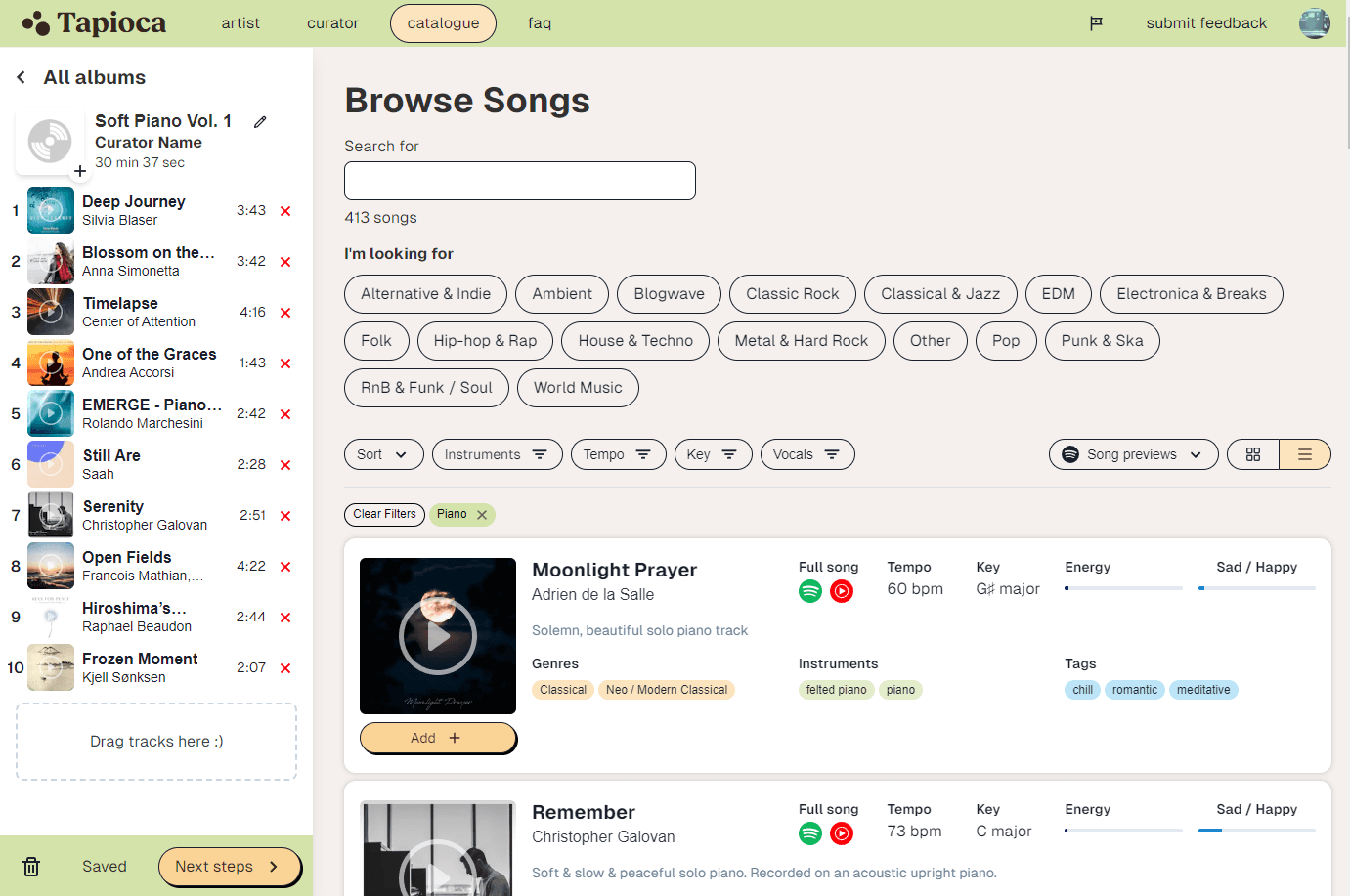Open Moonlight Prayer on Spotify
Viewport: 1350px width, 896px height.
coord(810,591)
